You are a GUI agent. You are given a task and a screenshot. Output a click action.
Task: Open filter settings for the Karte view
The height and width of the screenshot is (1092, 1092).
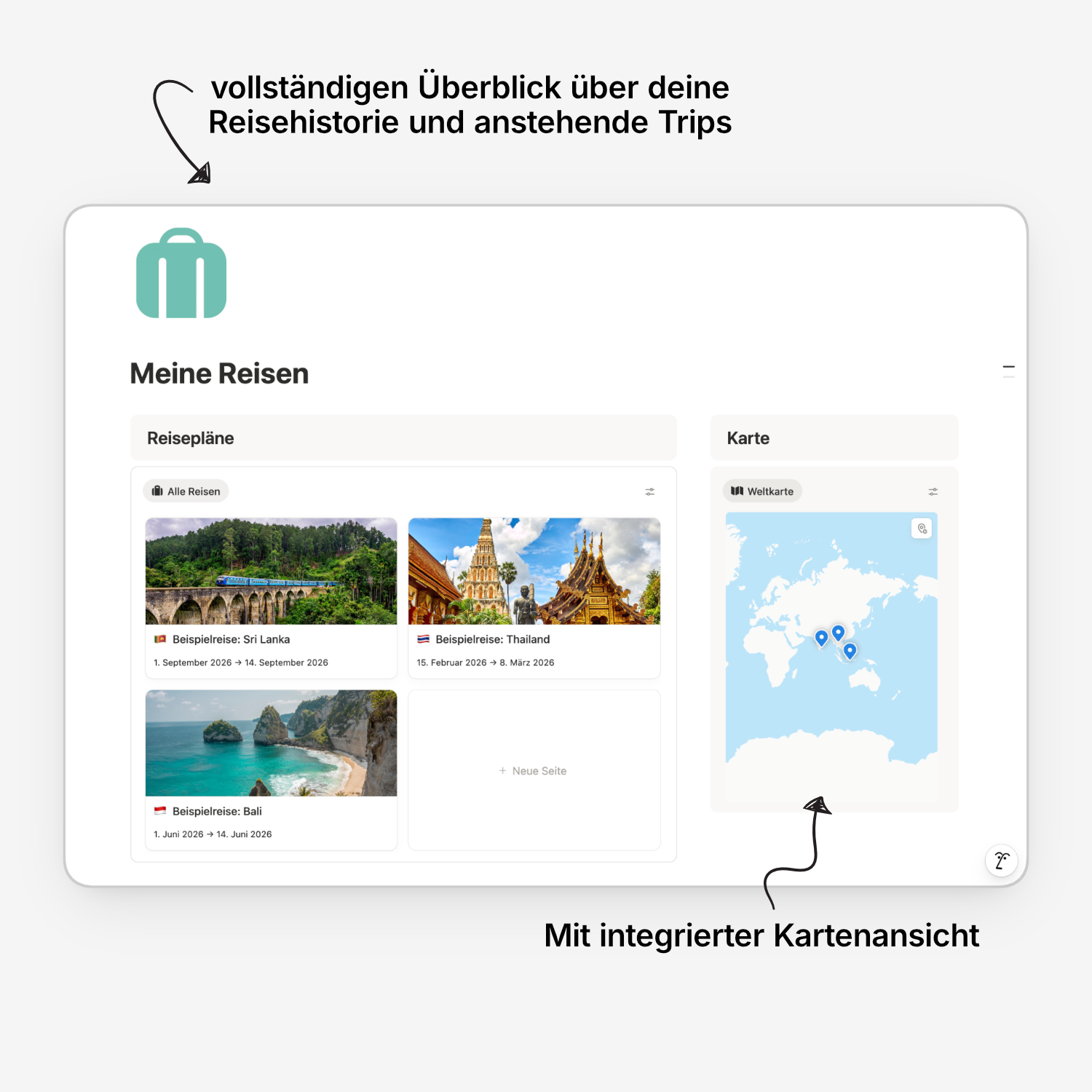click(x=933, y=491)
